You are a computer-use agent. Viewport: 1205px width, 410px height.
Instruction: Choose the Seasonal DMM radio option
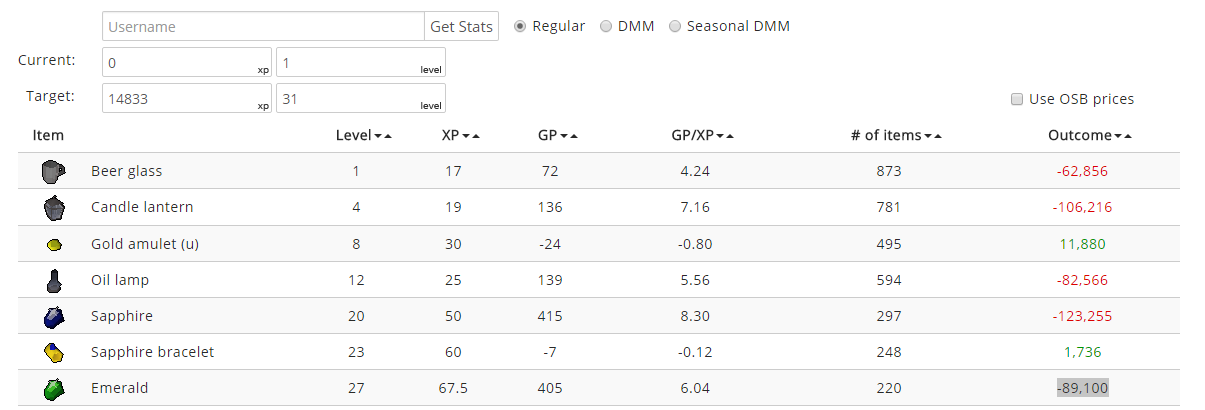coord(675,27)
